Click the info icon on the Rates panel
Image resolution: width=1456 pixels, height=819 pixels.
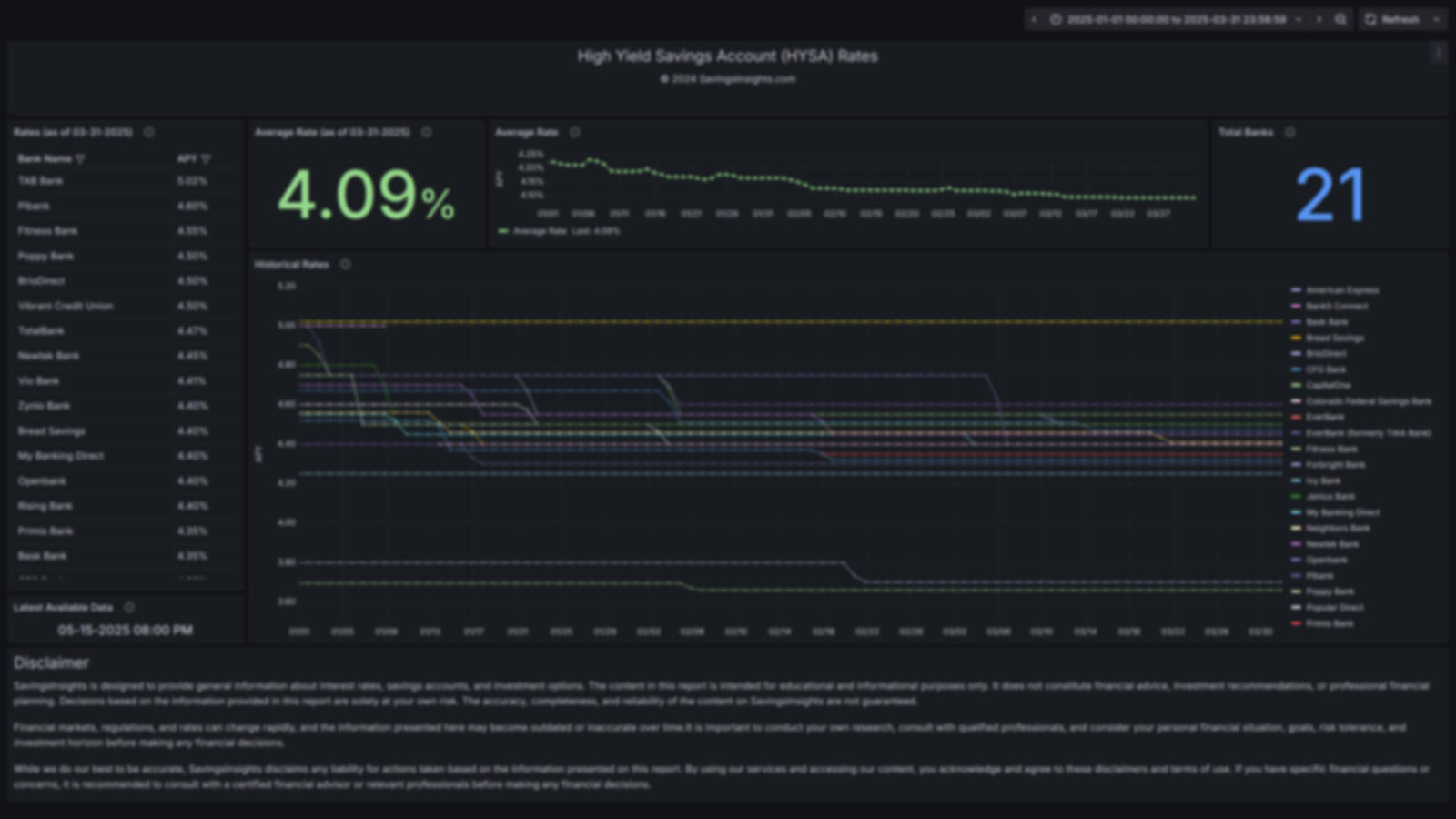pos(148,132)
